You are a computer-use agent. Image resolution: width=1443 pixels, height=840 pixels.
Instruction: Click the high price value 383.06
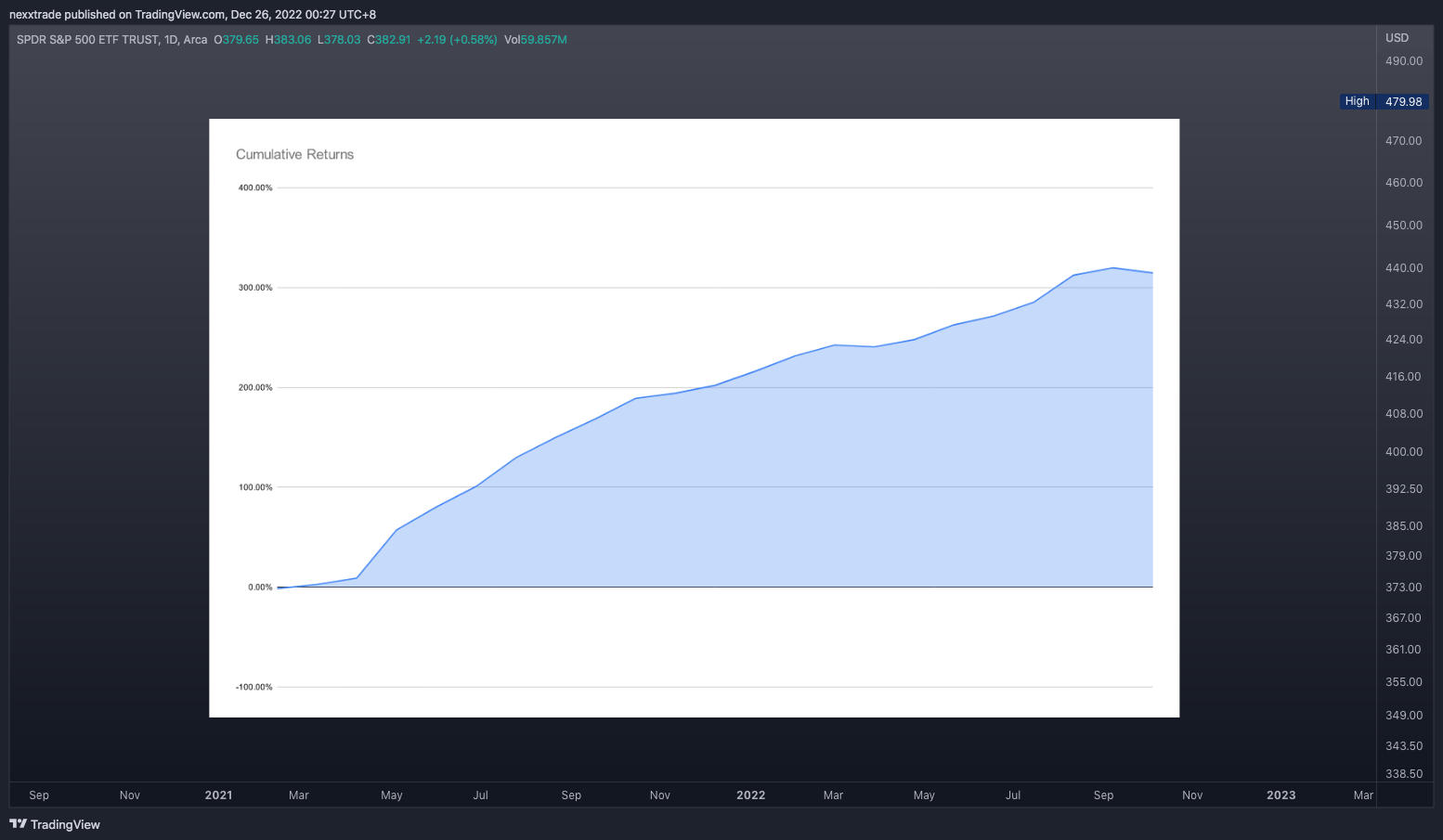pos(292,40)
